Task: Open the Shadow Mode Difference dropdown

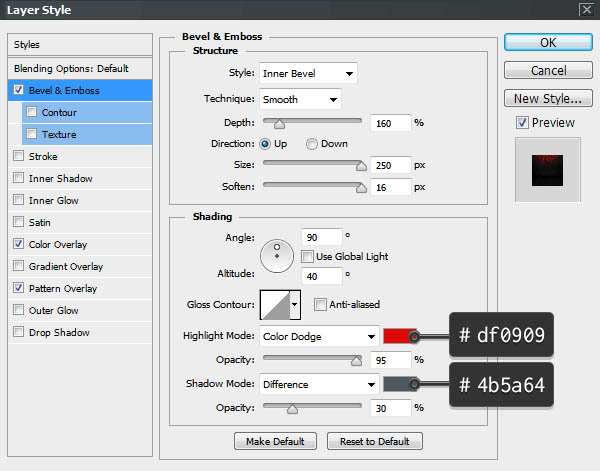Action: point(318,384)
